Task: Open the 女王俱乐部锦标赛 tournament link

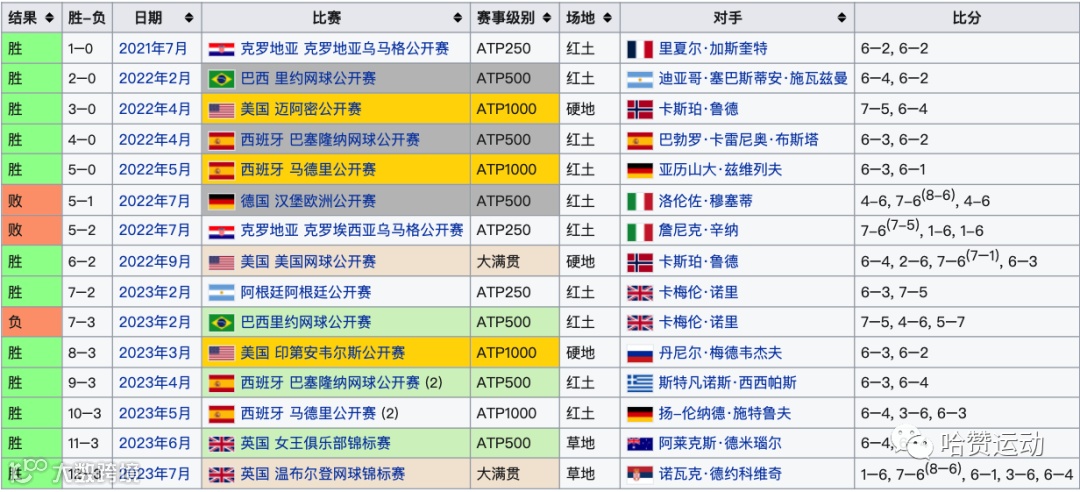Action: tap(332, 444)
